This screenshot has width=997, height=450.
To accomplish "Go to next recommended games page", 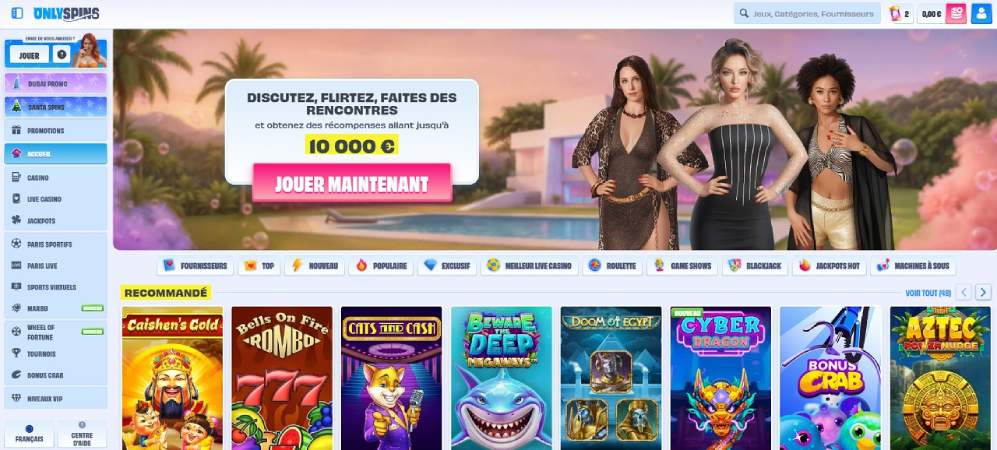I will point(983,292).
